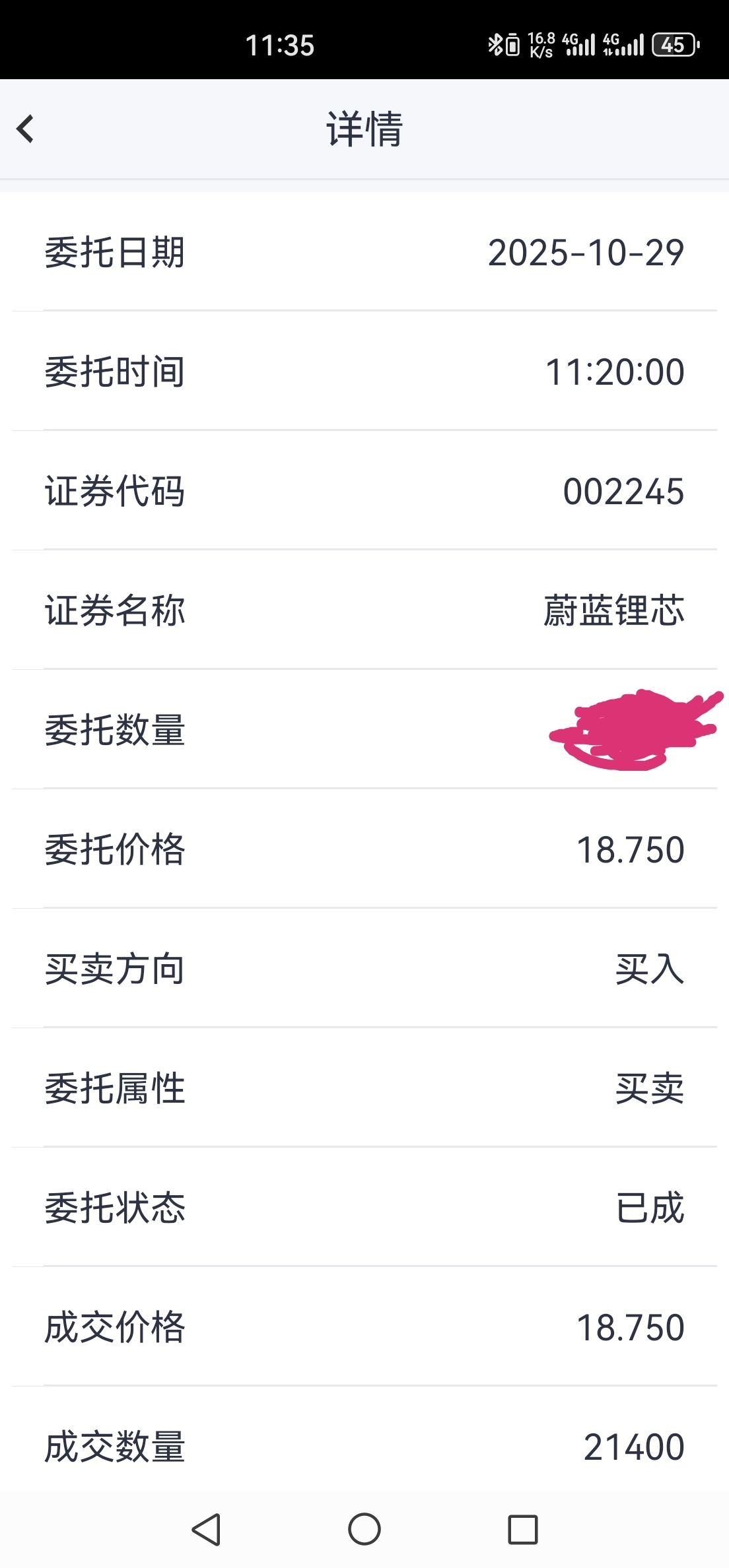Image resolution: width=729 pixels, height=1568 pixels.
Task: Tap the 成交数量 value 21400
Action: [634, 1447]
